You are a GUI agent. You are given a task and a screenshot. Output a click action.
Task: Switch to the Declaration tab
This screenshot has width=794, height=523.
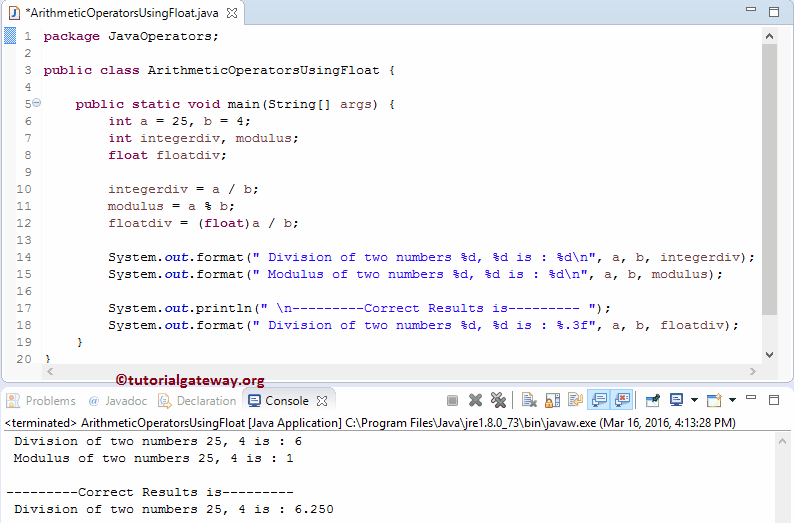point(197,401)
